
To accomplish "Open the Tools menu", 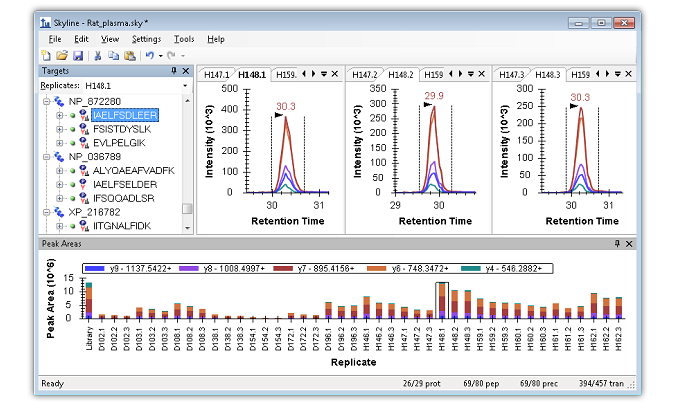I will (182, 39).
